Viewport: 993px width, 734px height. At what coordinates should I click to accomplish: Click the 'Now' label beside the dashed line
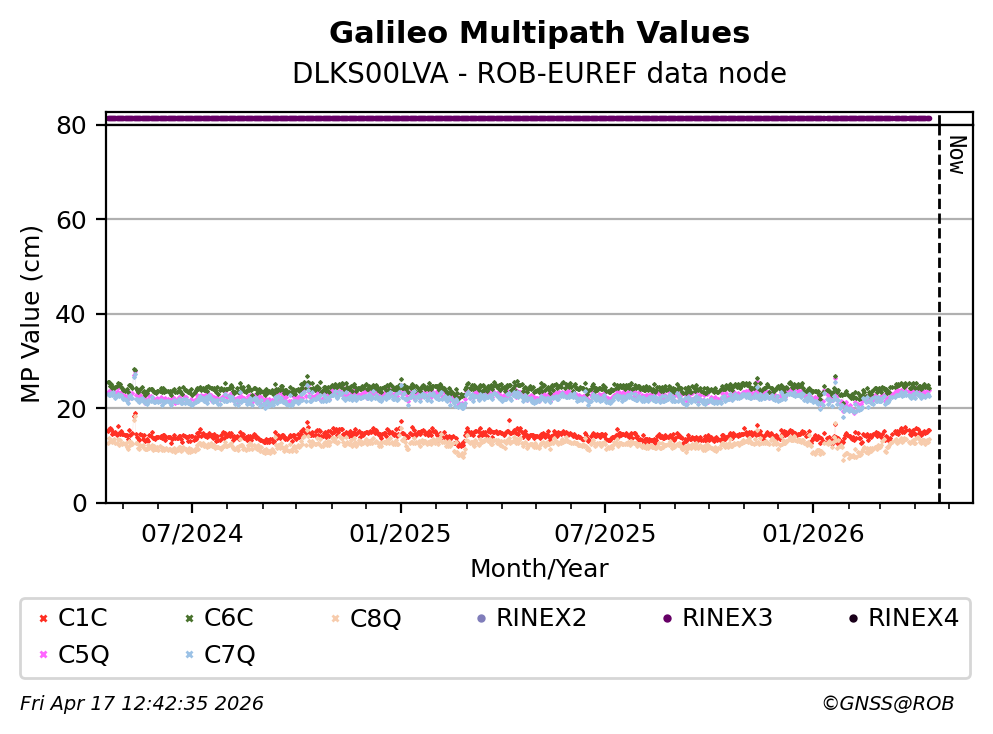(x=956, y=155)
